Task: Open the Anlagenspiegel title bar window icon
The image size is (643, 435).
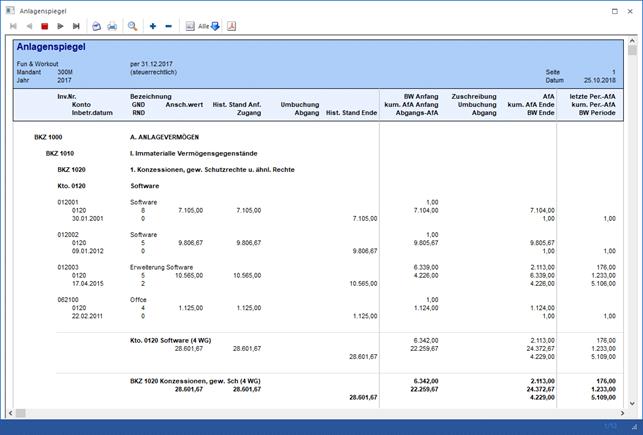Action: coord(9,8)
